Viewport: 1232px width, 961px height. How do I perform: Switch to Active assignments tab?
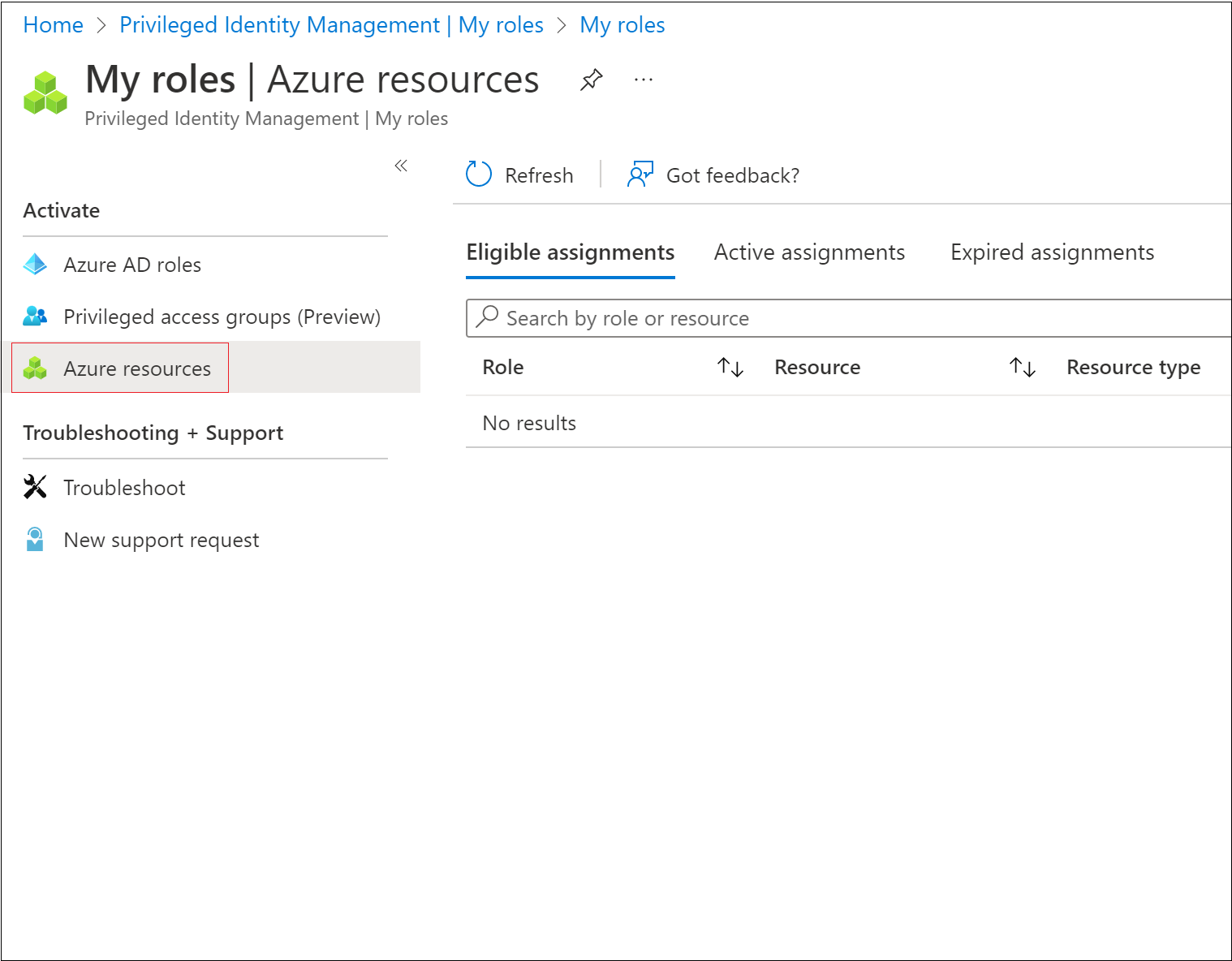[x=809, y=252]
